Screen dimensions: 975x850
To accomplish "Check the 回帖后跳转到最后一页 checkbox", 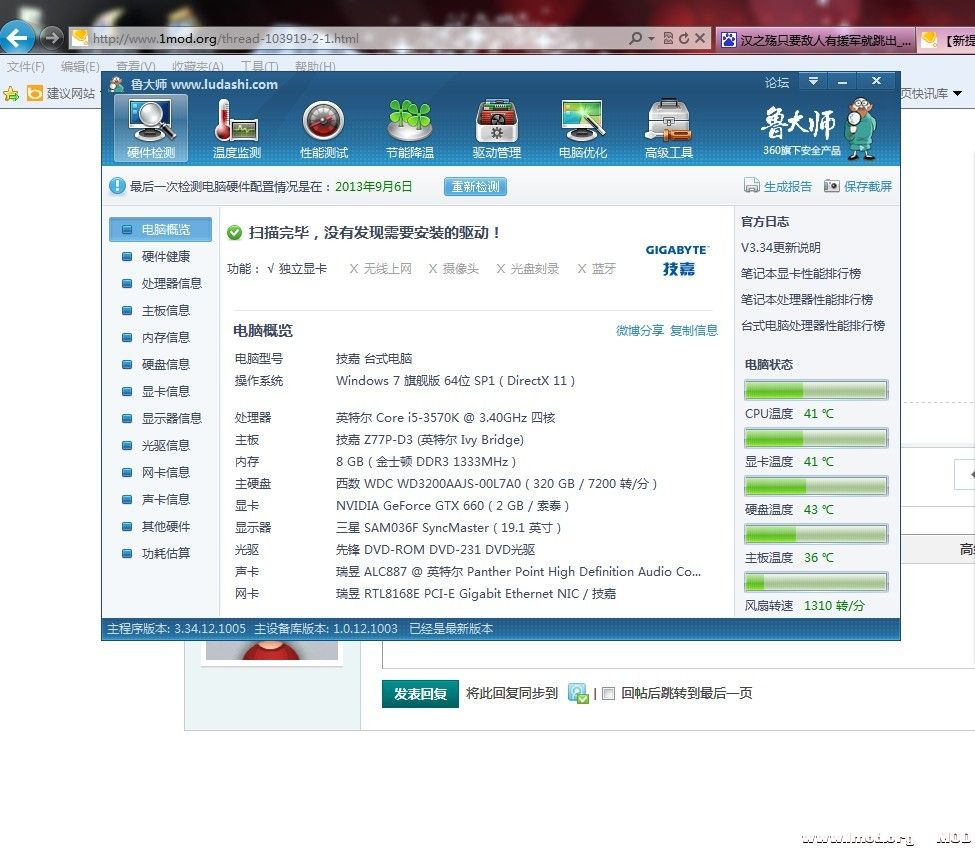I will tap(608, 693).
